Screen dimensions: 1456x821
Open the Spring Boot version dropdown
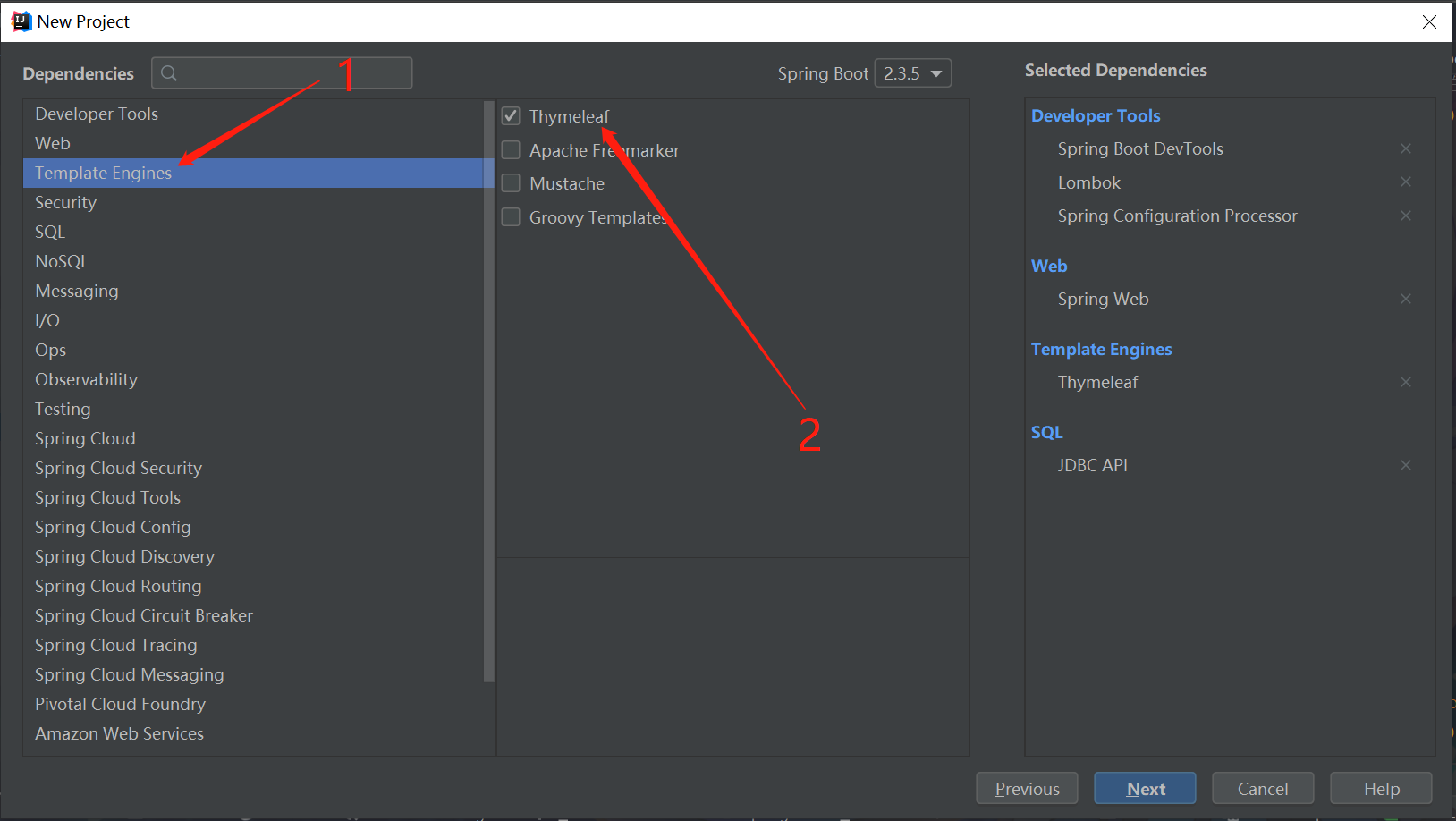tap(912, 73)
